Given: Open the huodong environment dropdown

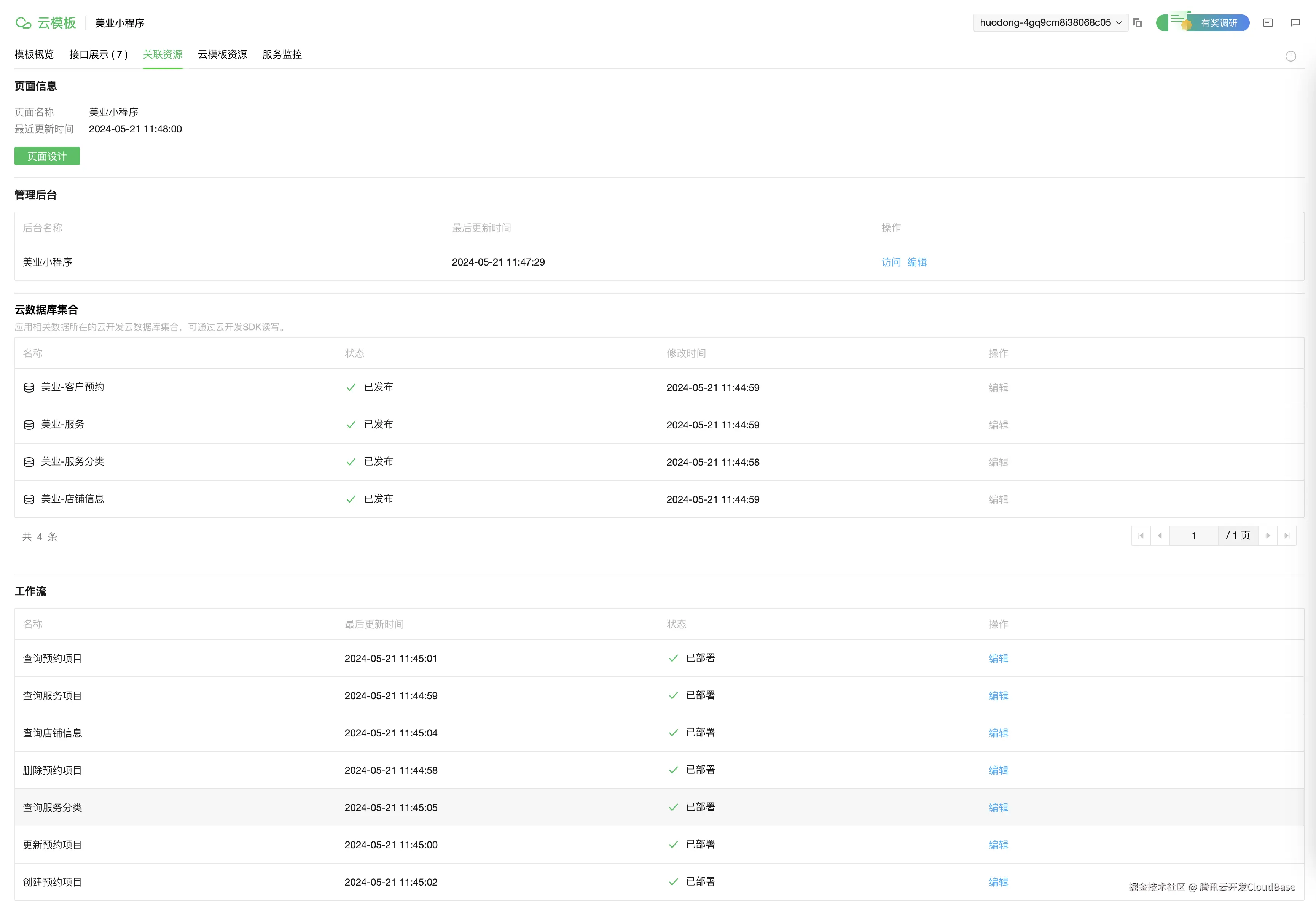Looking at the screenshot, I should point(1050,23).
